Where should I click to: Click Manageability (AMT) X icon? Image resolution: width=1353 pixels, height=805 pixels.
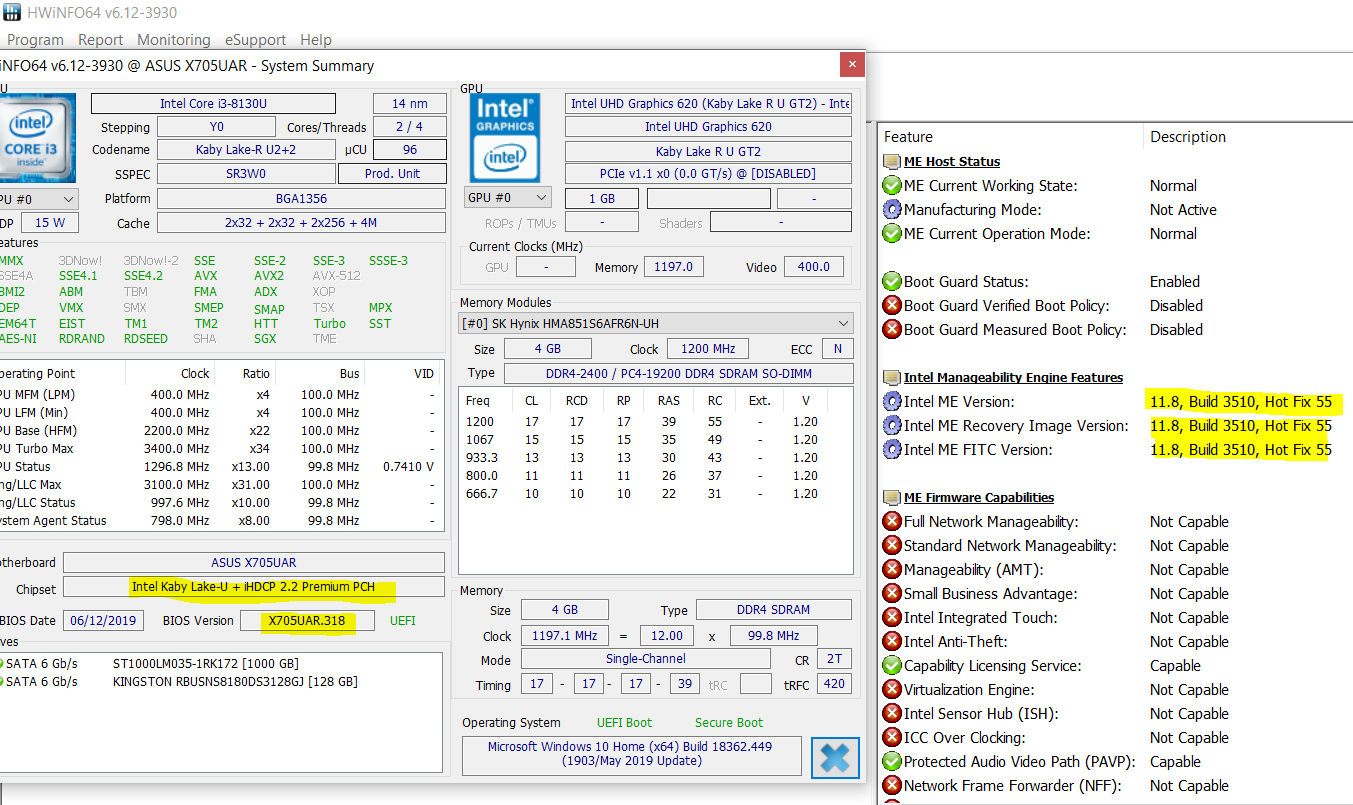892,570
